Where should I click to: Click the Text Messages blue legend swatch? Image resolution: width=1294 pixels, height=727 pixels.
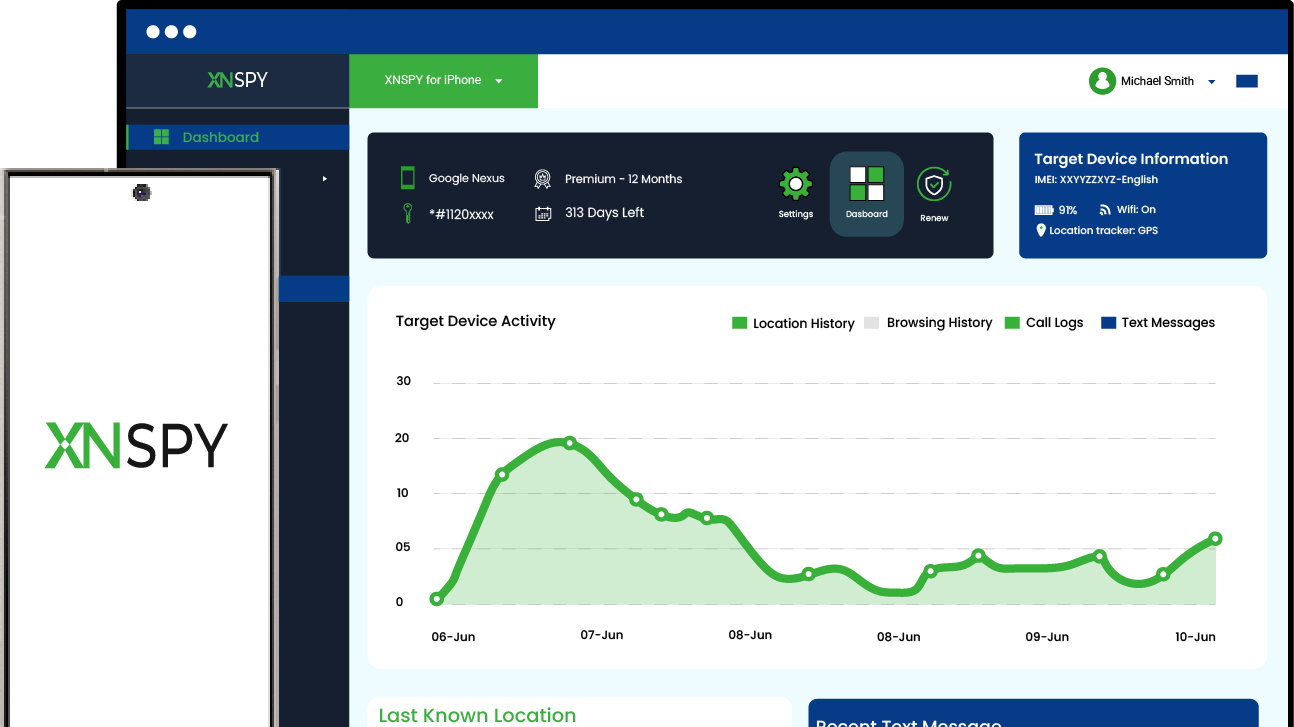(x=1108, y=323)
